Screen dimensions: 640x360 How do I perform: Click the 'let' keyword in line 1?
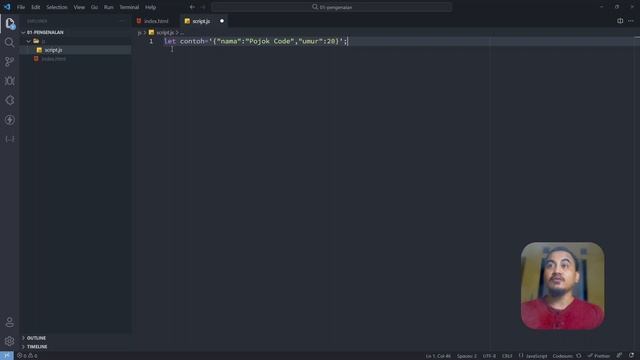pos(170,41)
